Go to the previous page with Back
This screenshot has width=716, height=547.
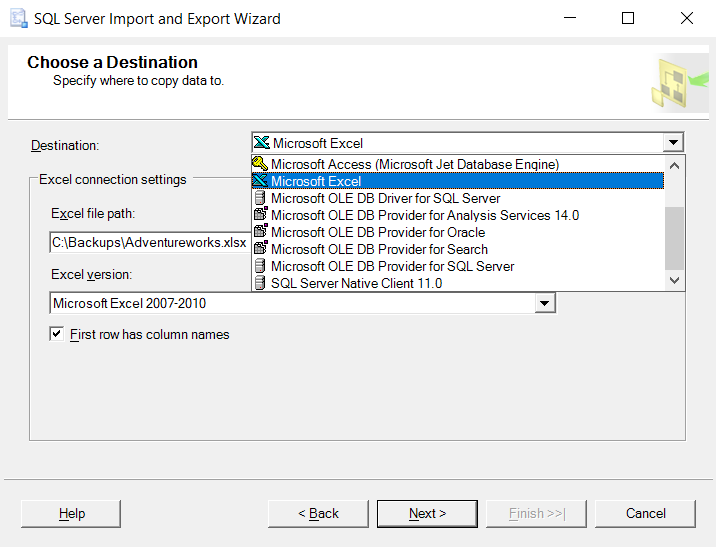pyautogui.click(x=318, y=514)
